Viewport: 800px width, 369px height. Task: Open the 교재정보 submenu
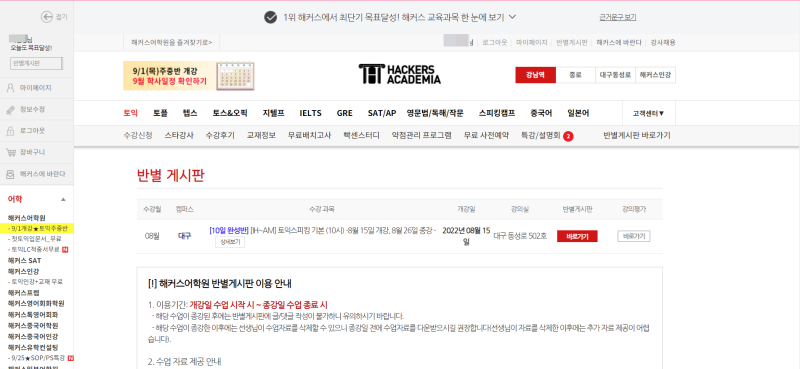[x=261, y=136]
